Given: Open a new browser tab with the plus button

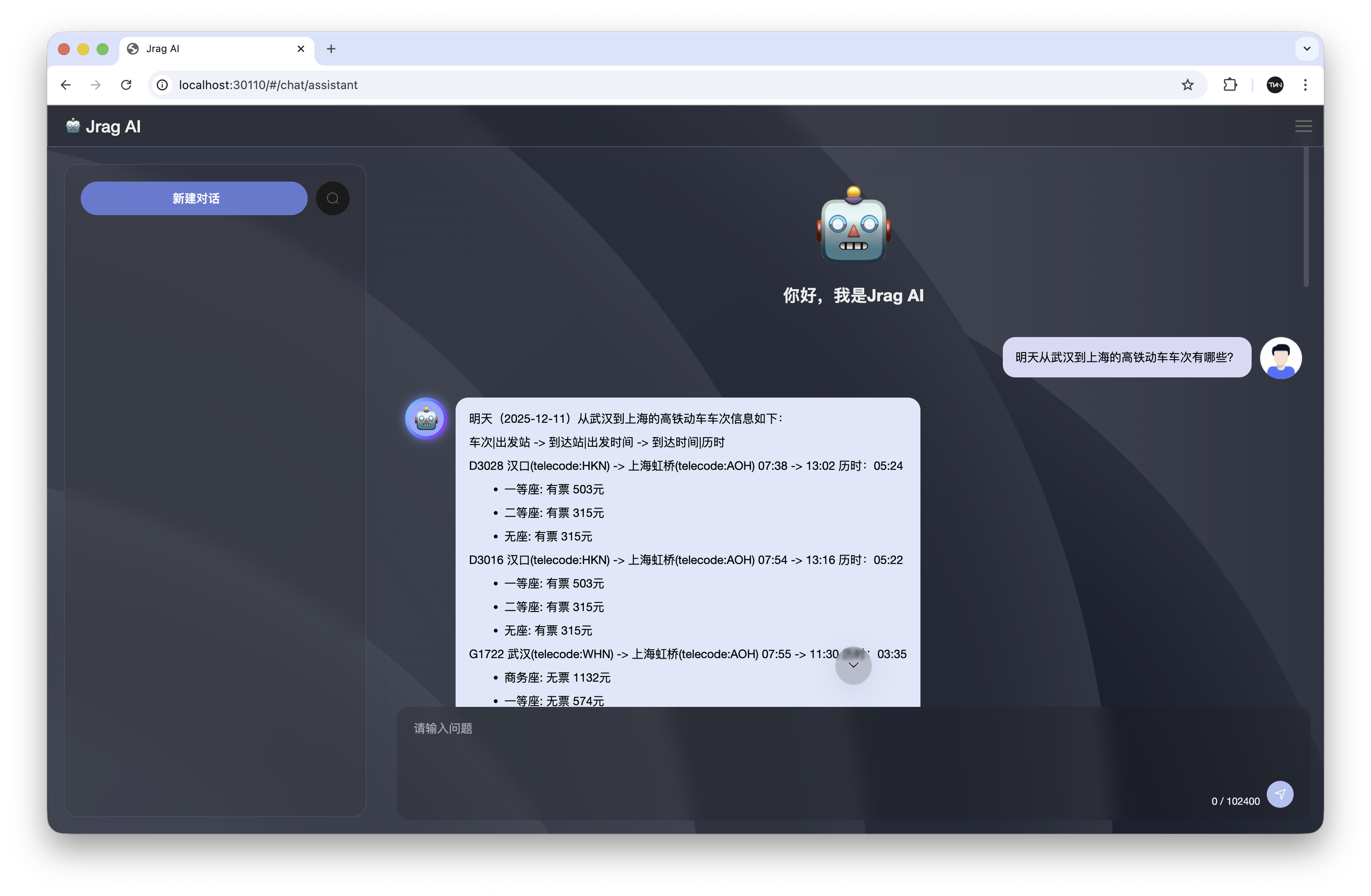Looking at the screenshot, I should 331,48.
